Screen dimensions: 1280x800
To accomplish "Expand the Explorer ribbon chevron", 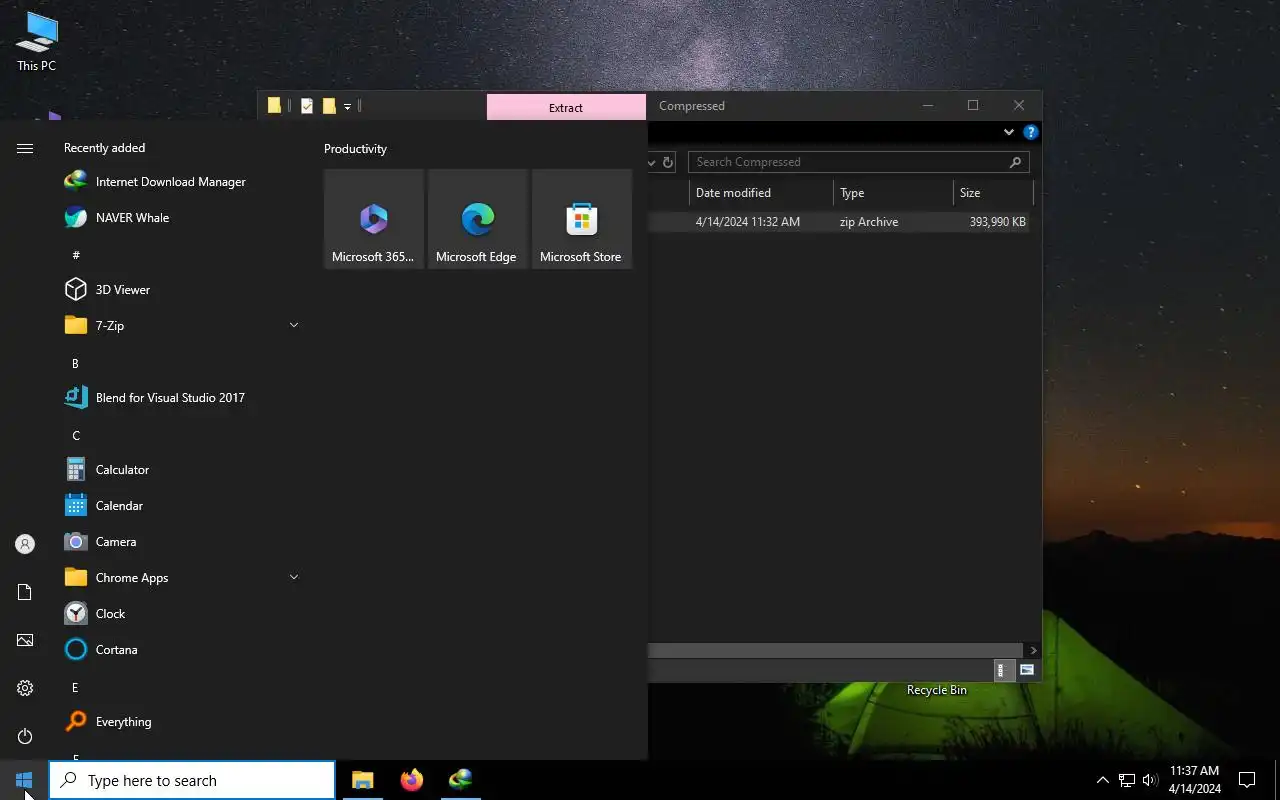I will pyautogui.click(x=1009, y=132).
